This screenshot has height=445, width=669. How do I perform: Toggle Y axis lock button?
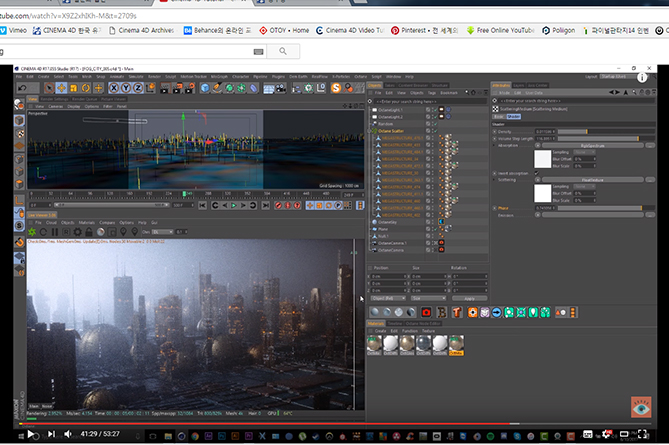[126, 88]
